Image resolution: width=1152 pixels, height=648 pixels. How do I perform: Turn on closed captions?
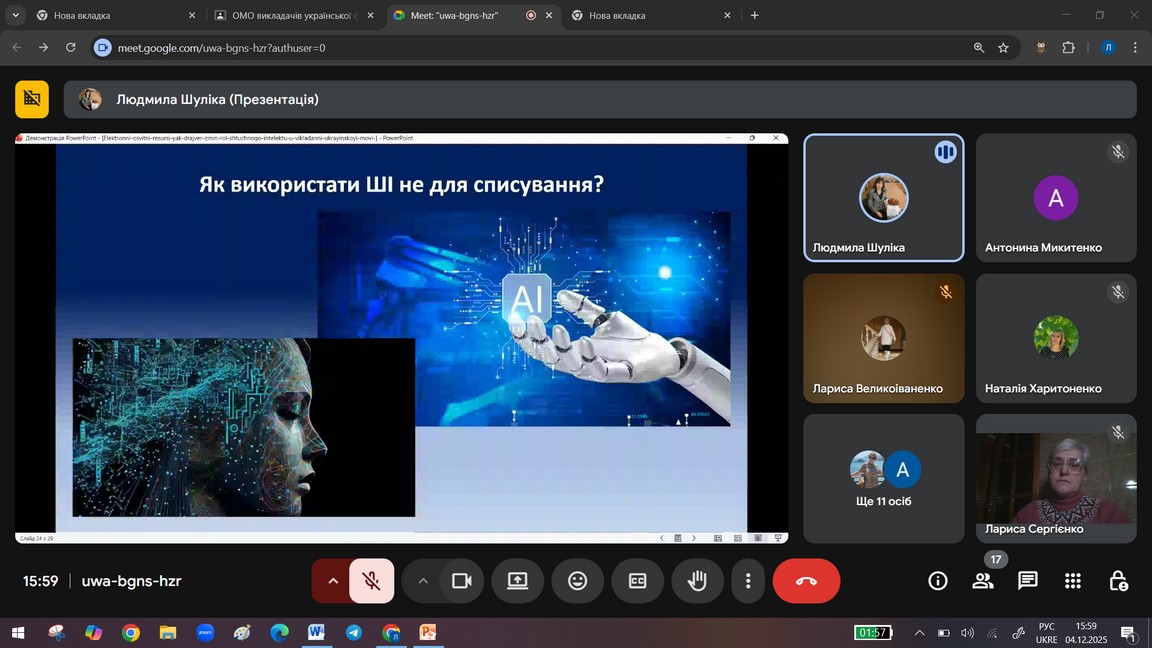tap(637, 581)
